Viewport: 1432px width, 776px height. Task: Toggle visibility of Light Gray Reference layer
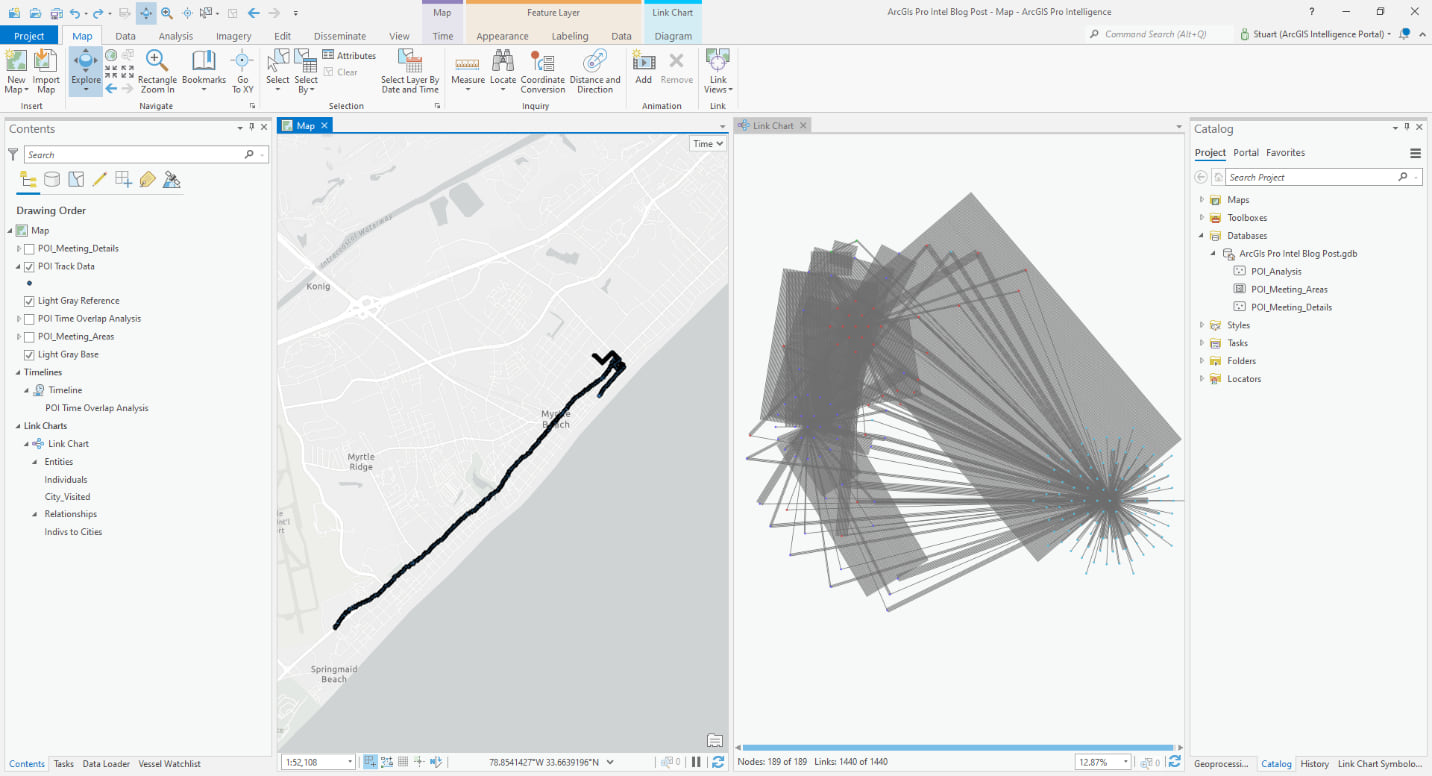click(x=28, y=300)
